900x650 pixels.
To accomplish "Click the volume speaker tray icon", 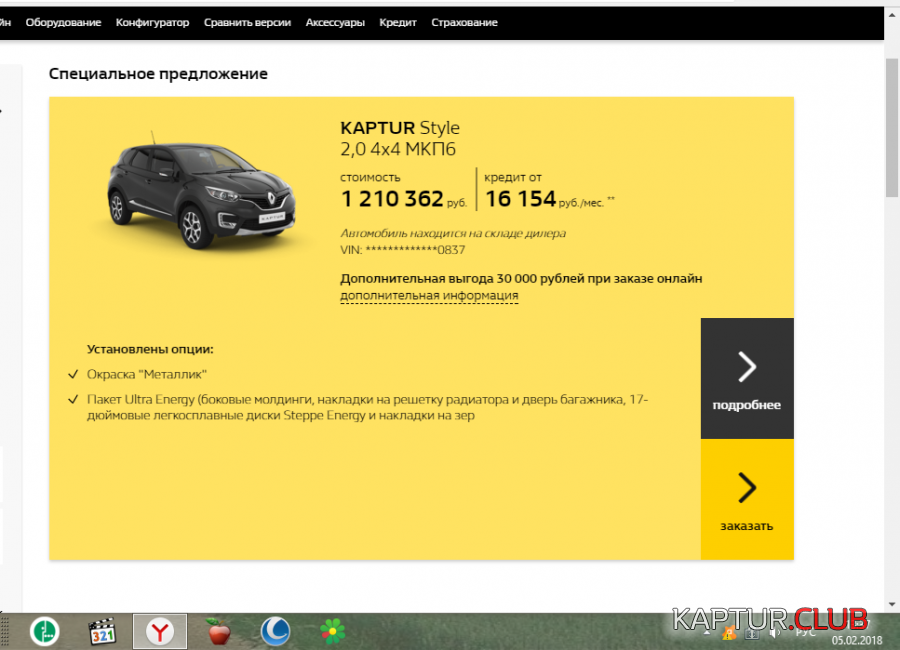I will (x=774, y=633).
